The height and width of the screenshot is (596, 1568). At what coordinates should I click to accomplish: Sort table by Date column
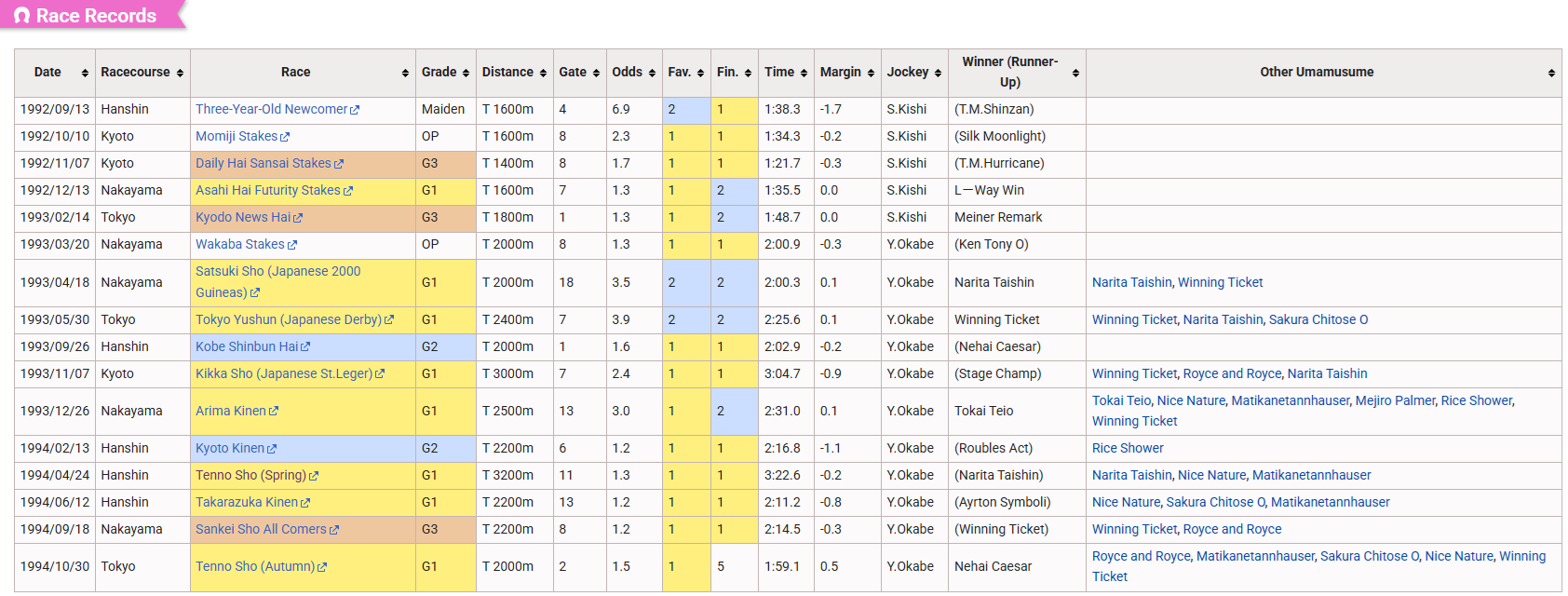pyautogui.click(x=85, y=73)
